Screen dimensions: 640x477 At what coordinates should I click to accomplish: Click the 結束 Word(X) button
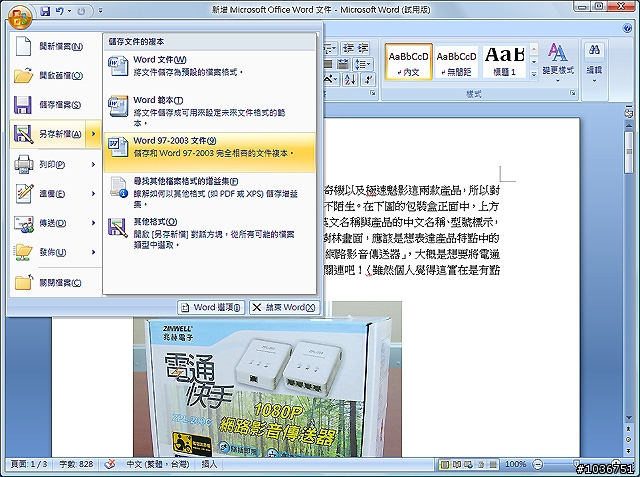tap(284, 307)
